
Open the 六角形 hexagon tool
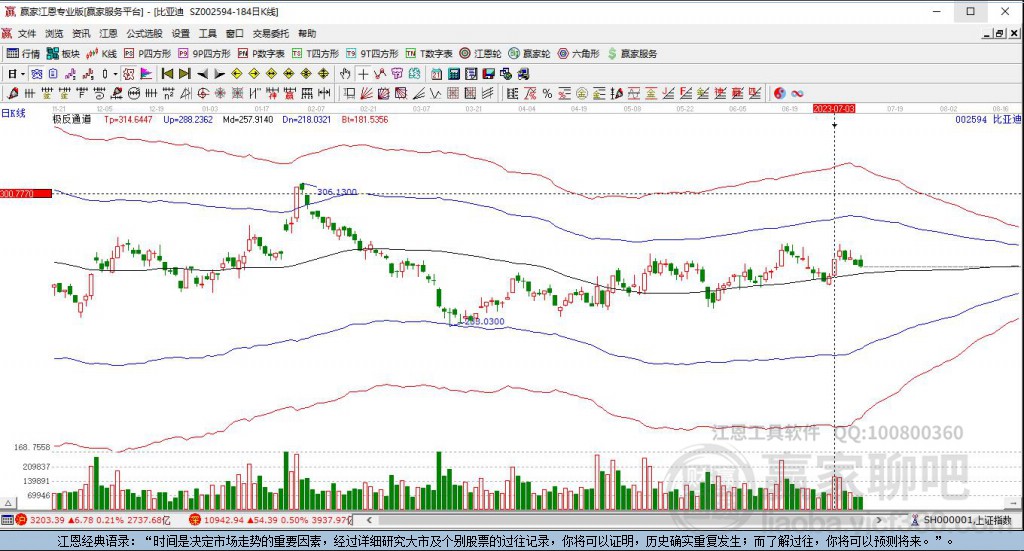[579, 54]
